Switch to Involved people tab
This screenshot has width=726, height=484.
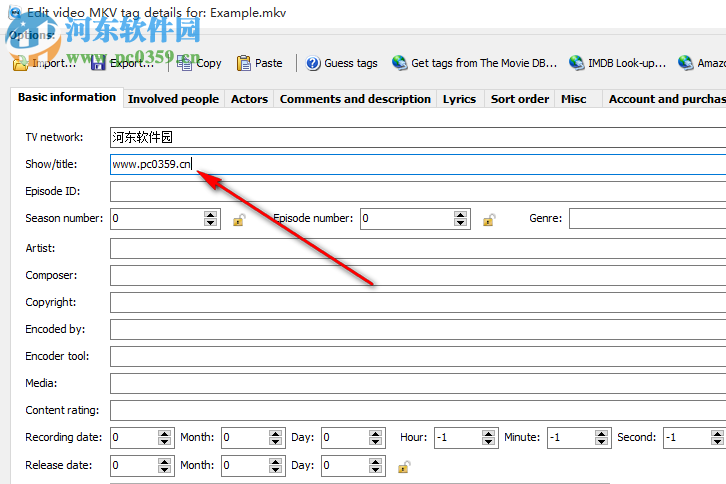pos(173,99)
